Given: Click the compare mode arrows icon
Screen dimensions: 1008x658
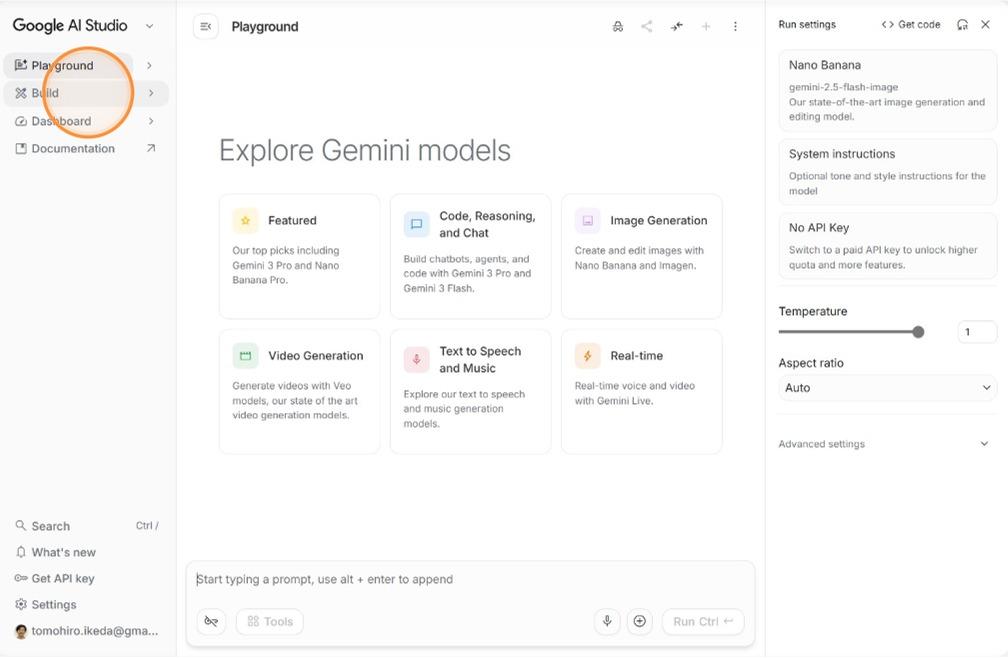Looking at the screenshot, I should (677, 27).
